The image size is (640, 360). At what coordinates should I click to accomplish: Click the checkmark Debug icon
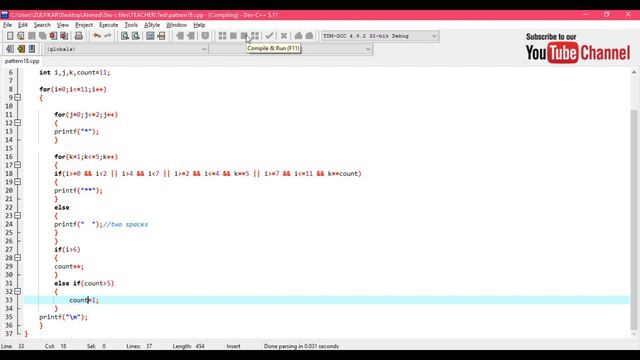point(269,36)
